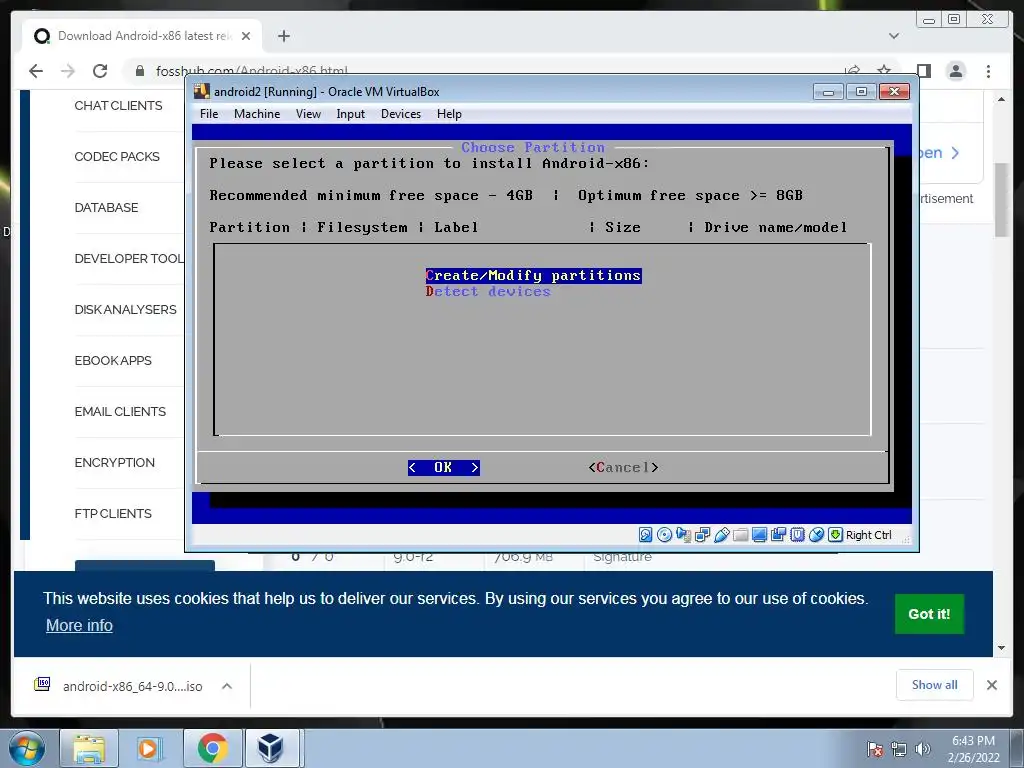Click the CPU virtualization chip icon
This screenshot has height=768, width=1024.
click(x=797, y=535)
